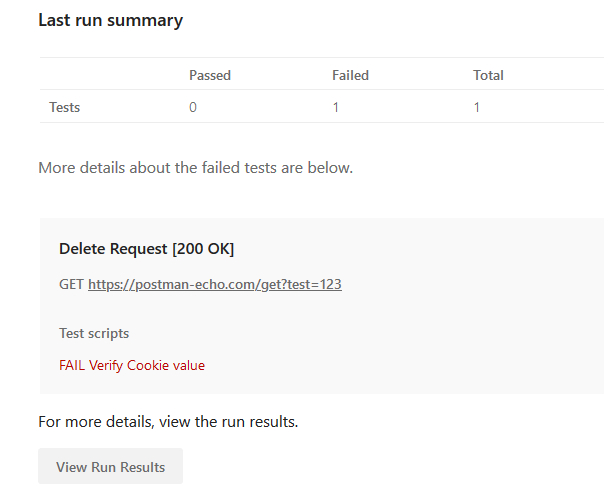608x498 pixels.
Task: Click the Last run summary heading
Action: click(110, 20)
